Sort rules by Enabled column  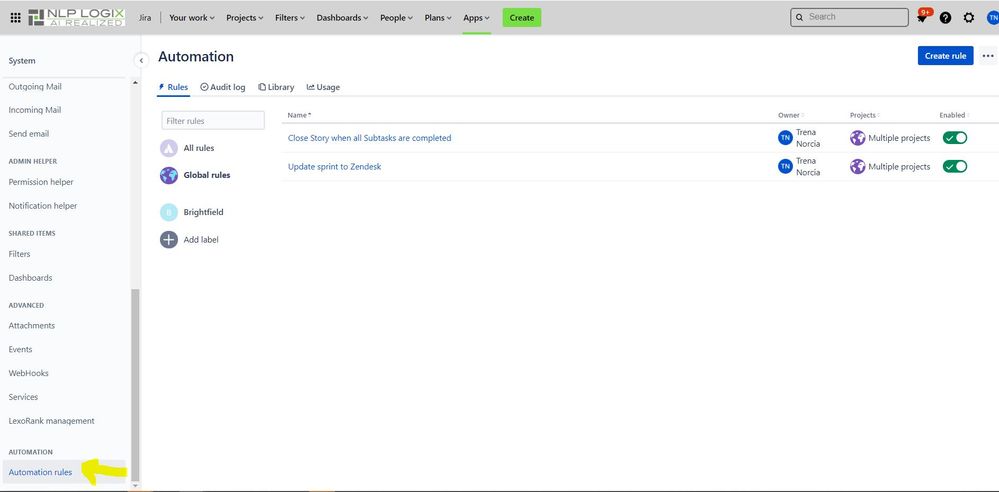coord(954,115)
